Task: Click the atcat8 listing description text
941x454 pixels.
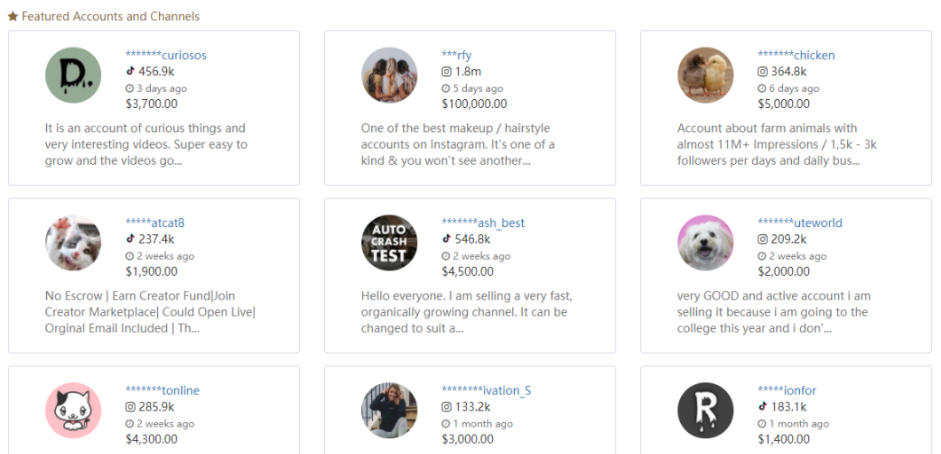Action: (x=150, y=312)
